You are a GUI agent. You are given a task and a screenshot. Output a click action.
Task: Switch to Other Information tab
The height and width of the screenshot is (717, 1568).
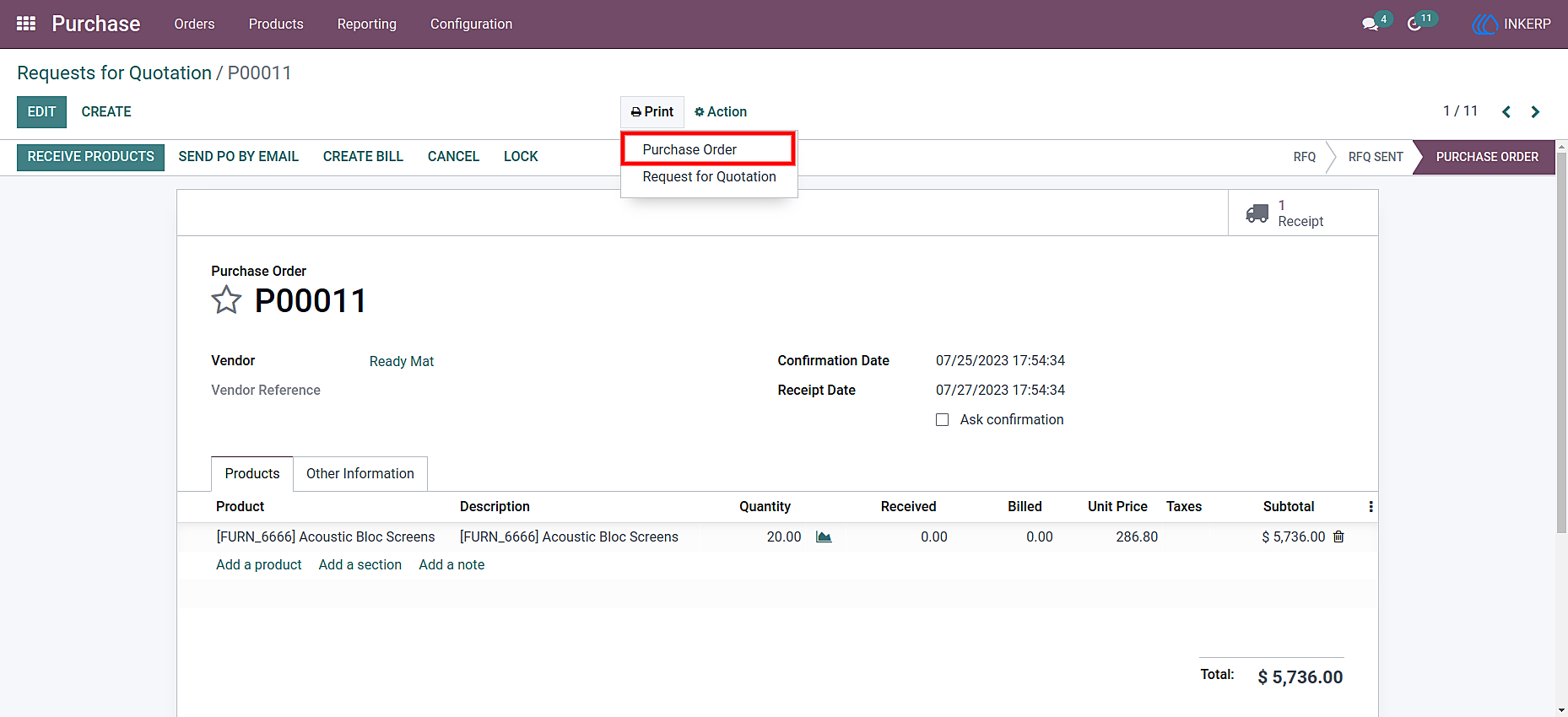360,474
